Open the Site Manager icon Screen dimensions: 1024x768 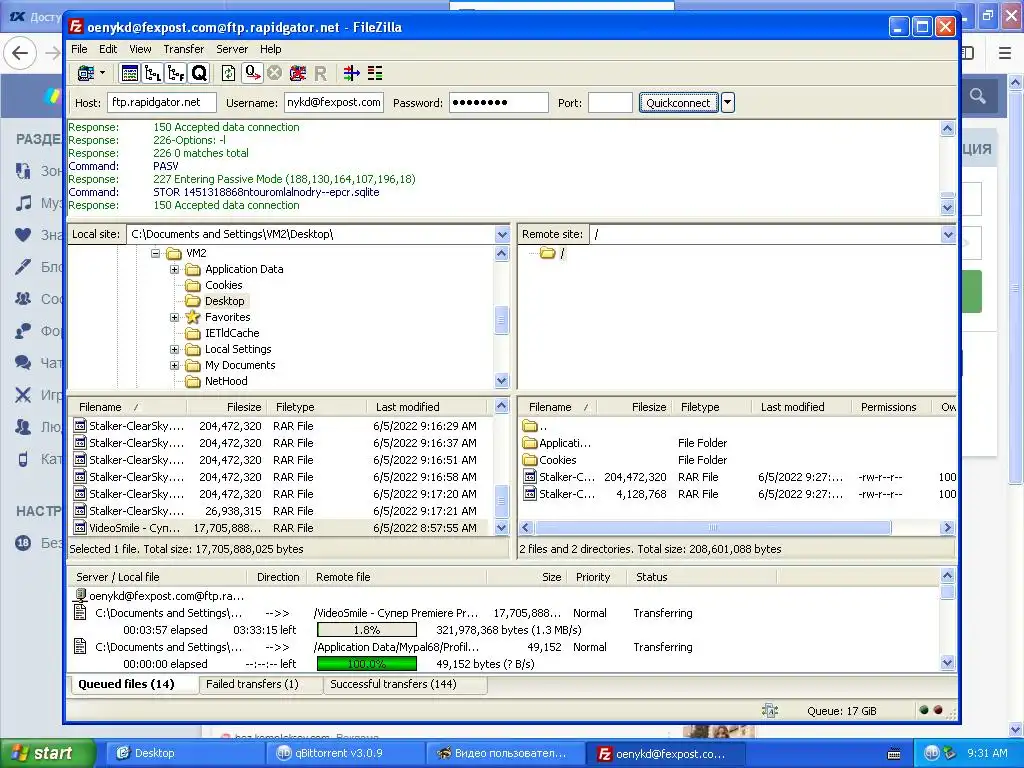point(86,73)
